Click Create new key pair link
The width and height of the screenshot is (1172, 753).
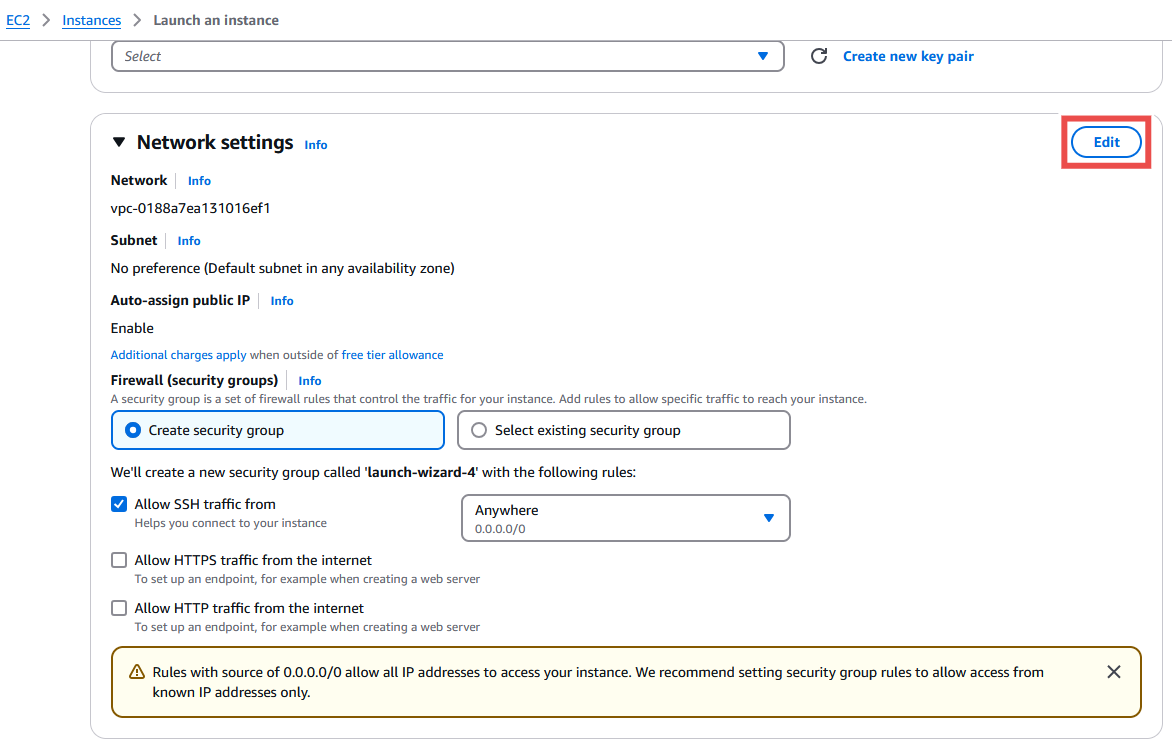pos(908,56)
